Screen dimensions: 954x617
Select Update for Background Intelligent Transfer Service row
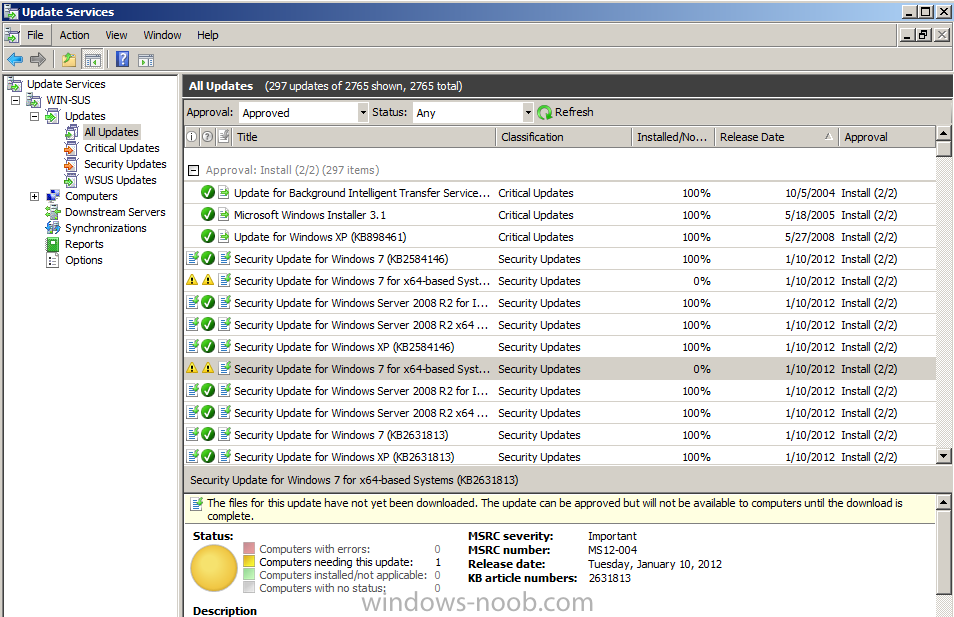(x=560, y=193)
